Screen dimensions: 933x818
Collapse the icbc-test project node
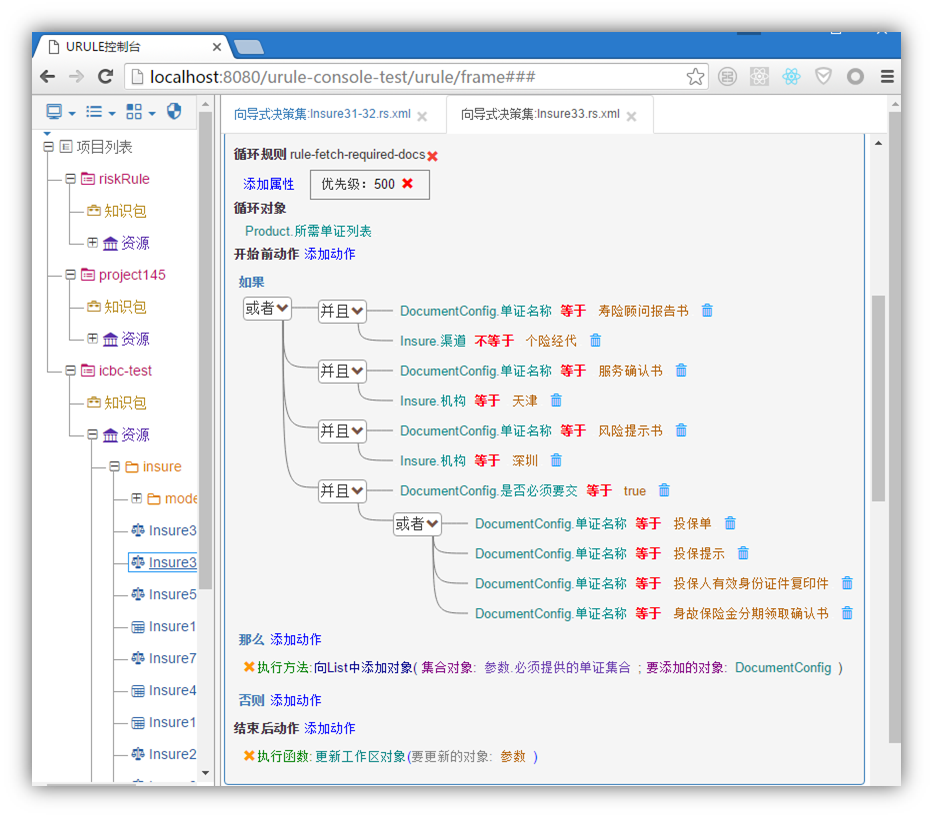pos(71,371)
